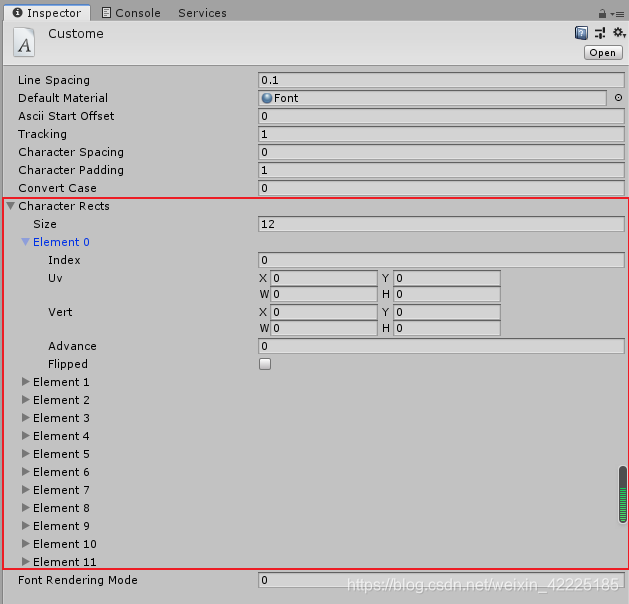This screenshot has height=604, width=629.
Task: Edit the Uv H field
Action: pyautogui.click(x=447, y=294)
